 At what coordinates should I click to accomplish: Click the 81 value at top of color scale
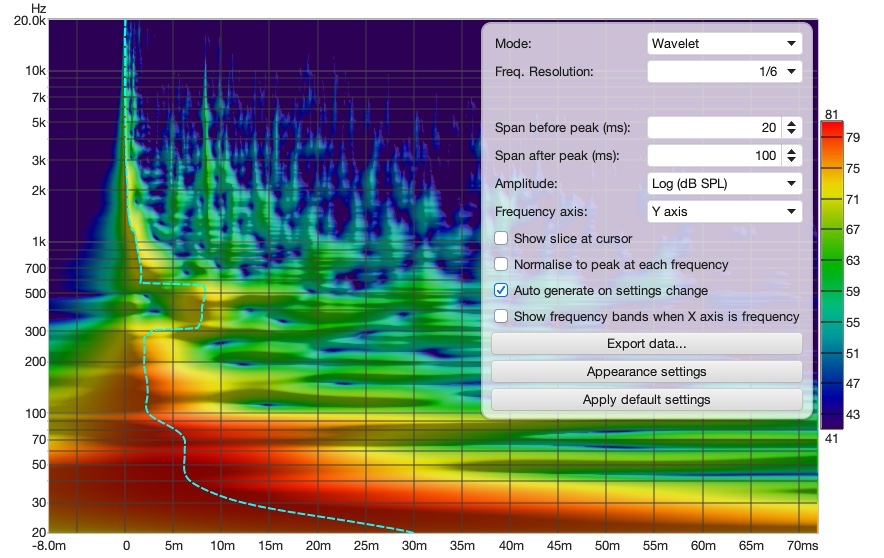pyautogui.click(x=832, y=114)
